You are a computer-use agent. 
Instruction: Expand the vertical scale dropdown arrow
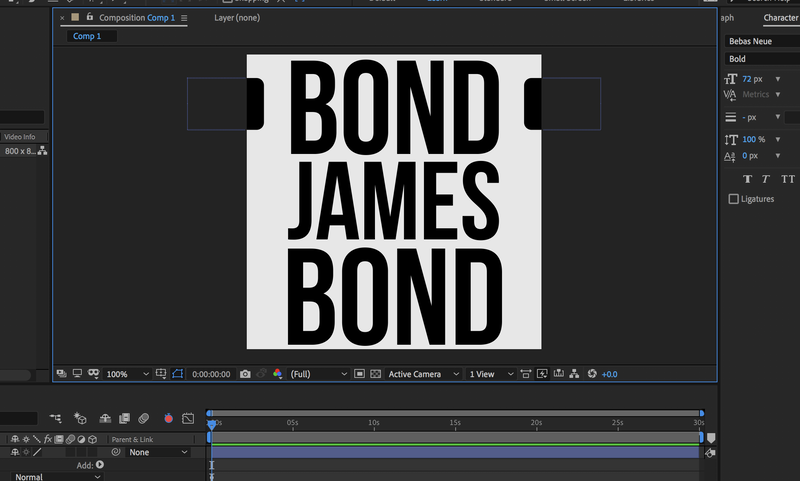coord(778,139)
